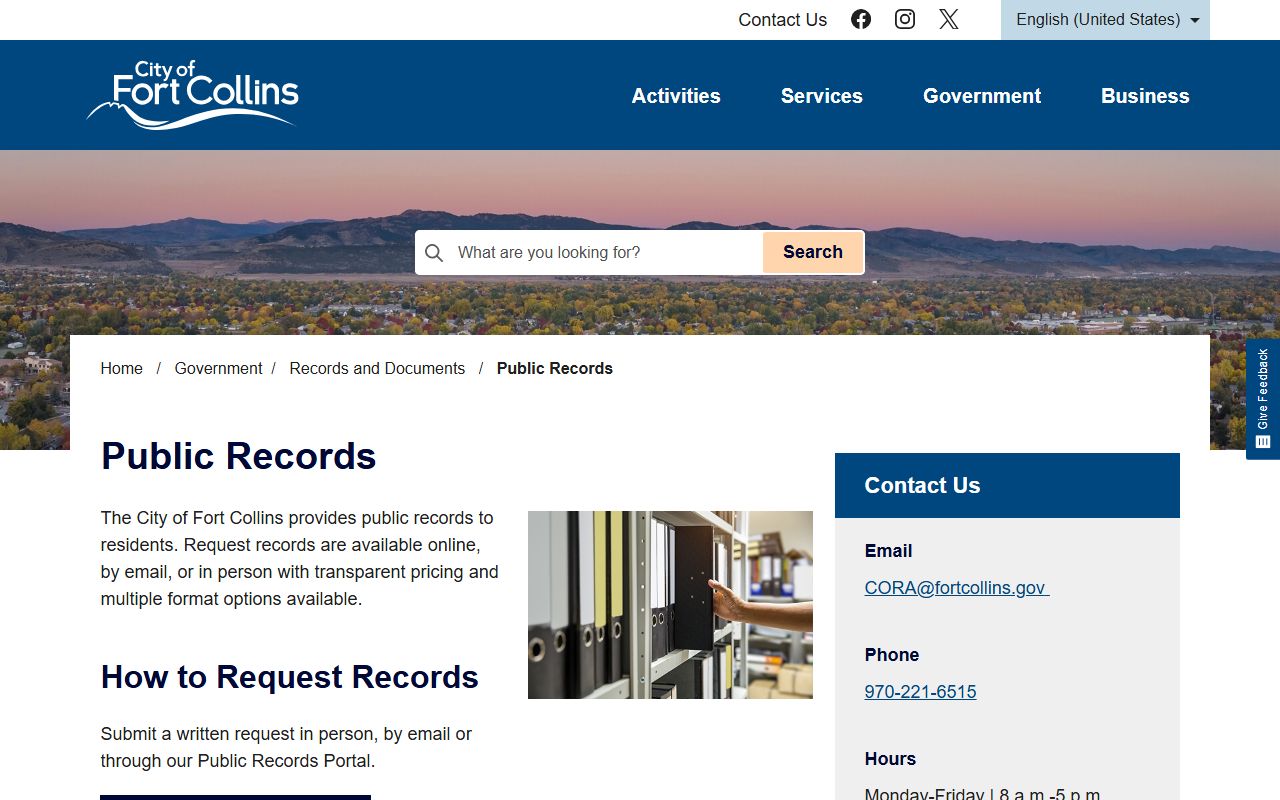Click the Public Records page heading

coord(238,456)
